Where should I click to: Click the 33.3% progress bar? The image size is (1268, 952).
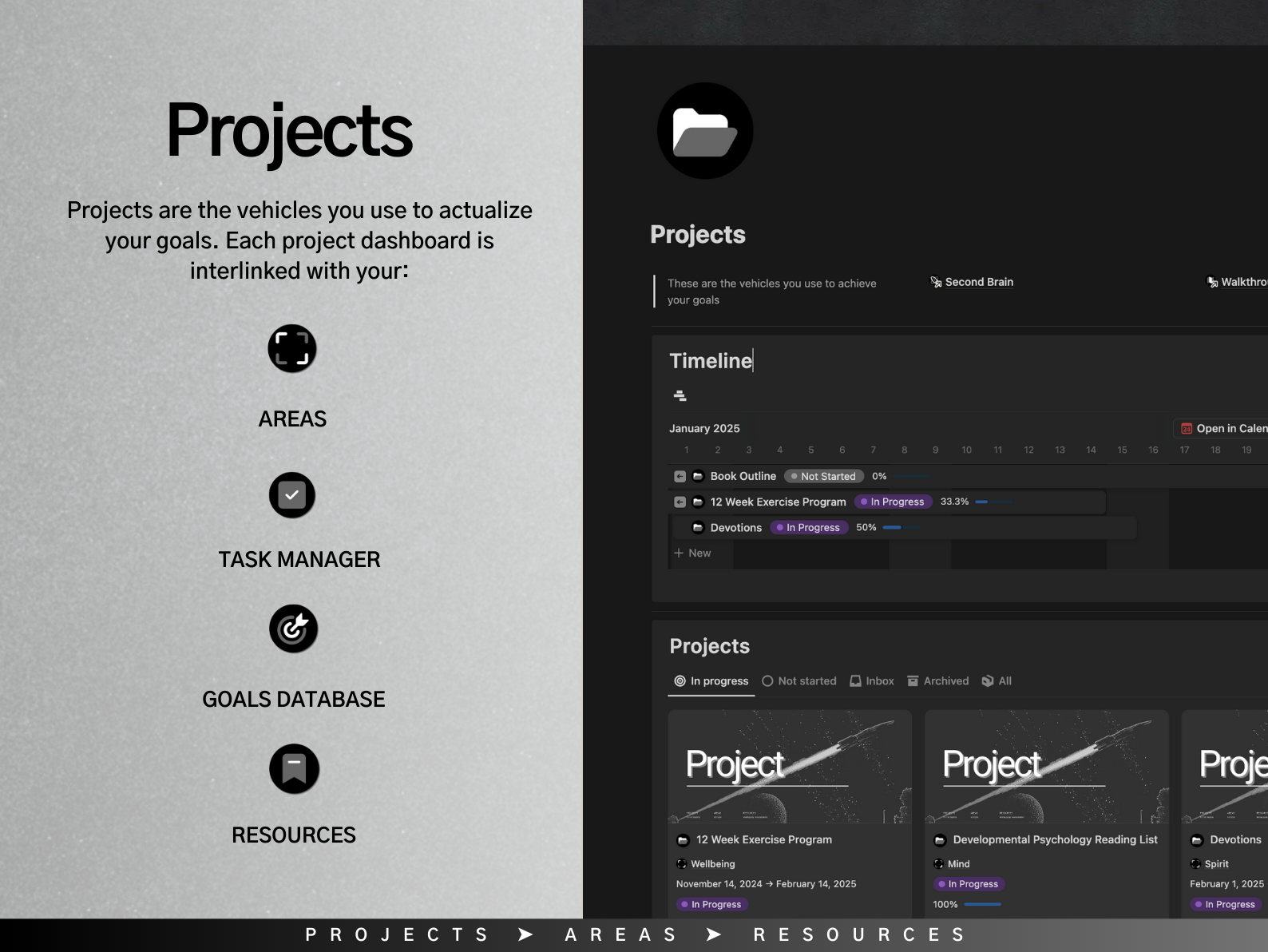[x=994, y=502]
